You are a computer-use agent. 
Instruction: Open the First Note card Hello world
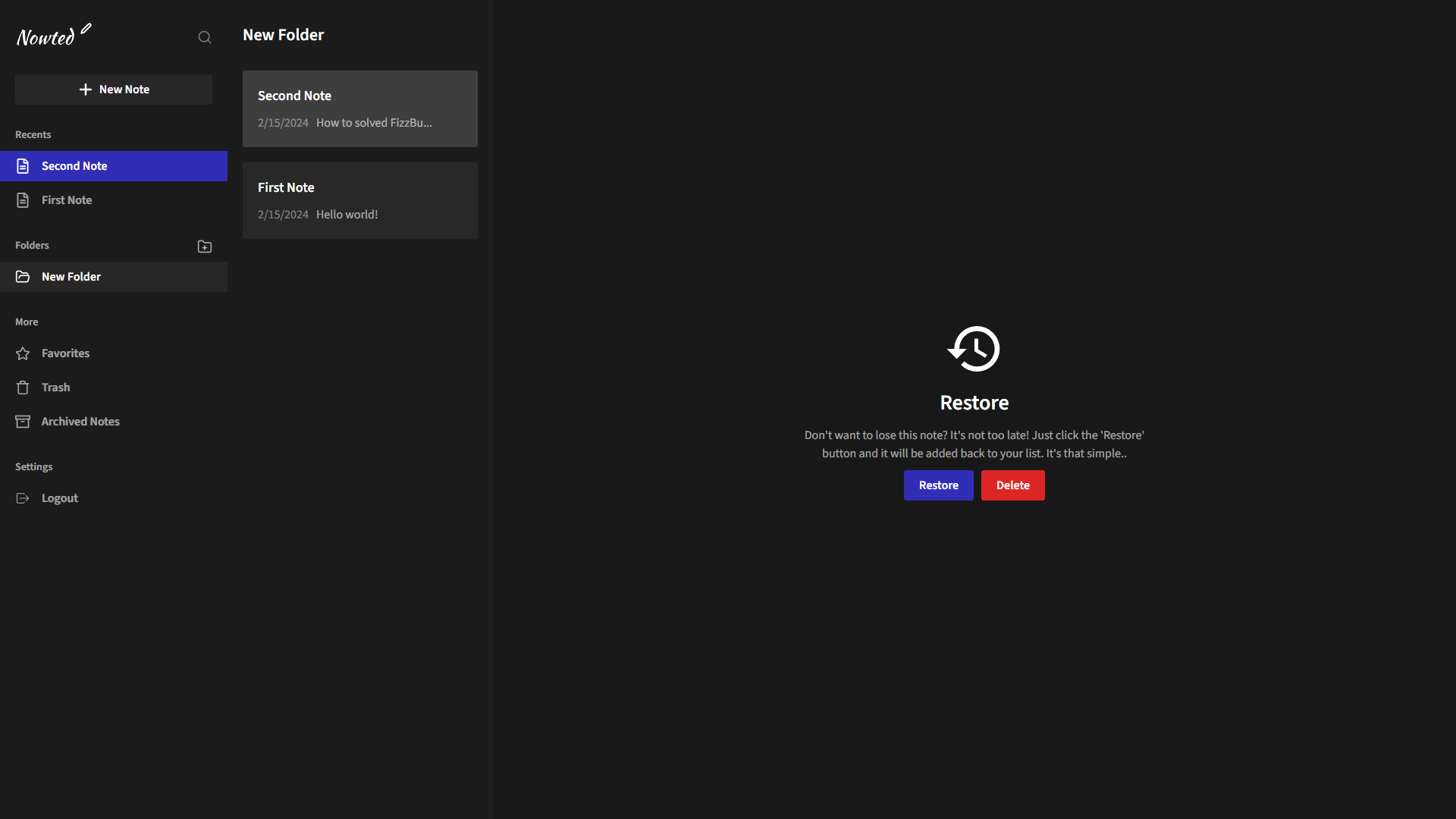359,200
